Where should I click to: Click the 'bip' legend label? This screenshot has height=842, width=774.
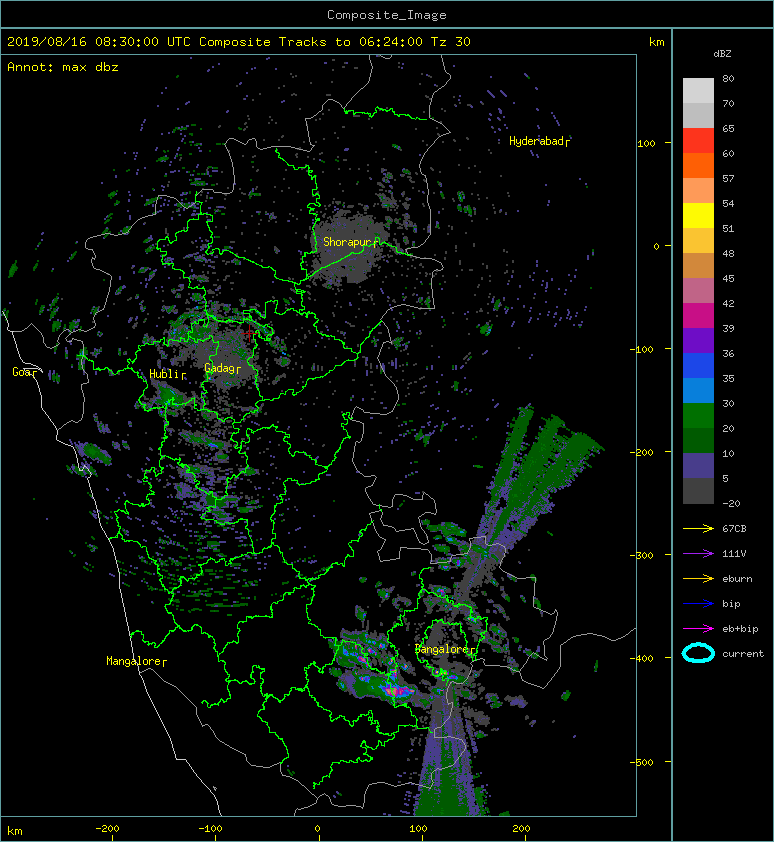(x=731, y=604)
